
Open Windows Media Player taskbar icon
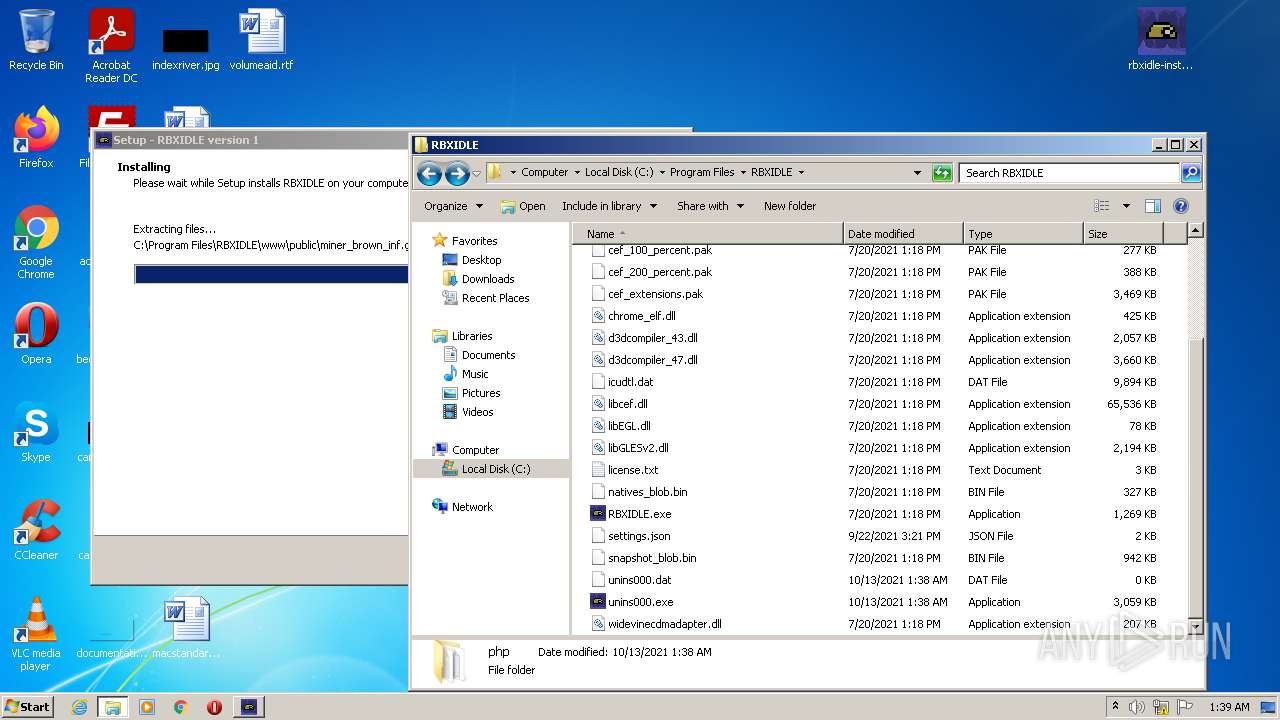147,707
